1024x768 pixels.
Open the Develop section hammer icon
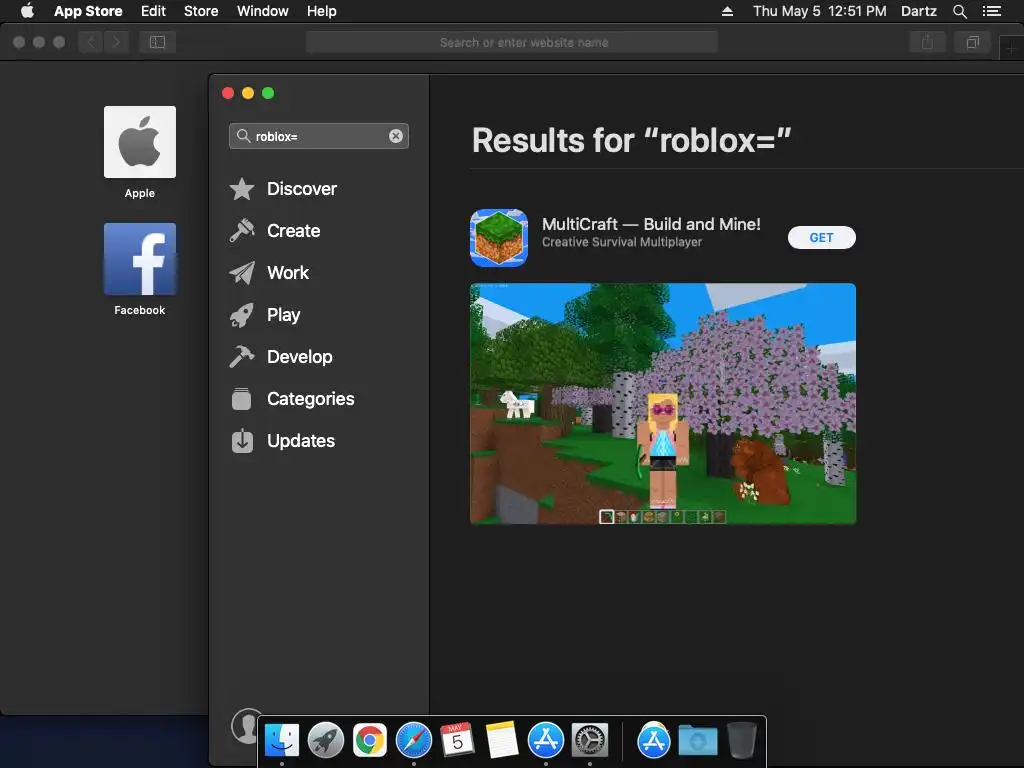[242, 357]
